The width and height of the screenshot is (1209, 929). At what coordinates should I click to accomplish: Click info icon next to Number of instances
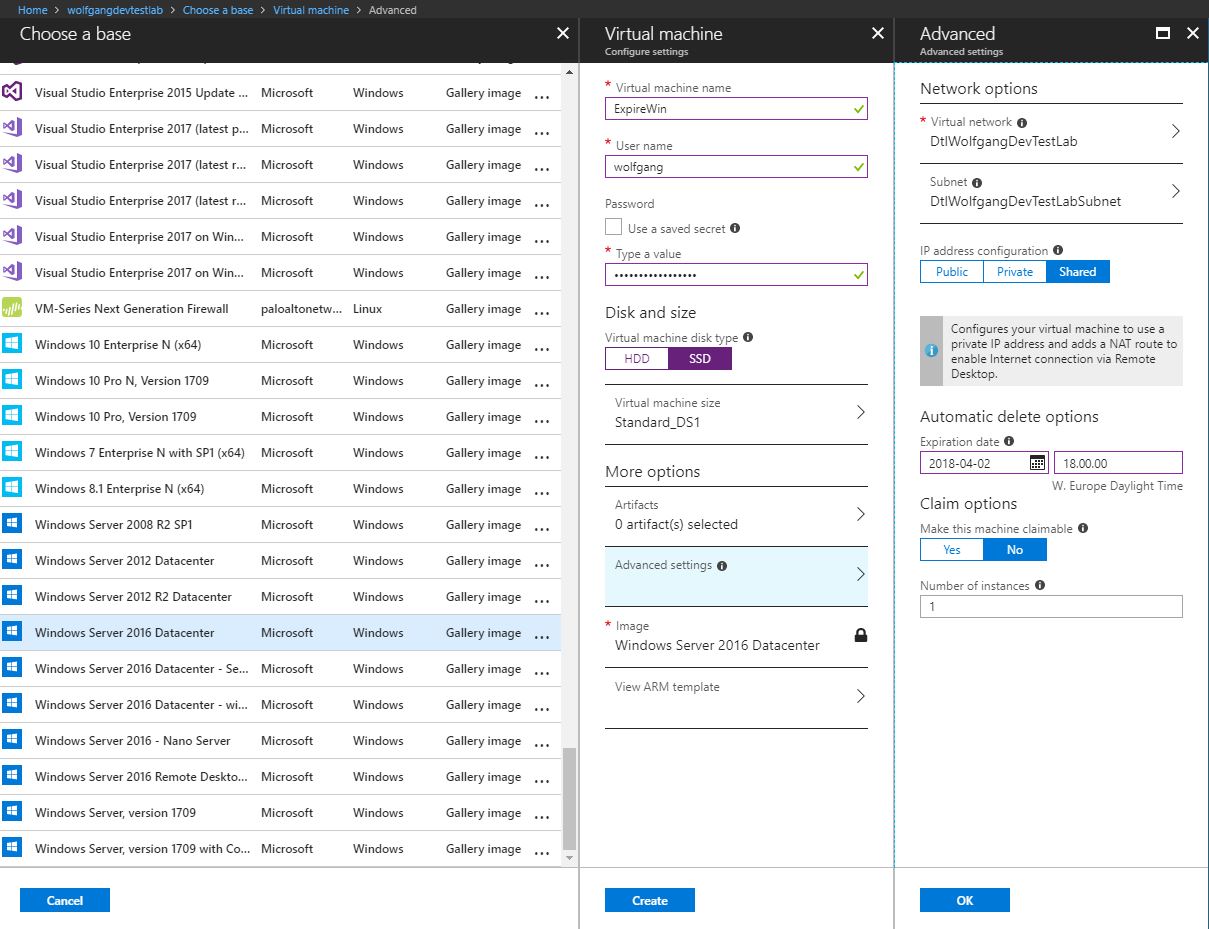(1040, 586)
